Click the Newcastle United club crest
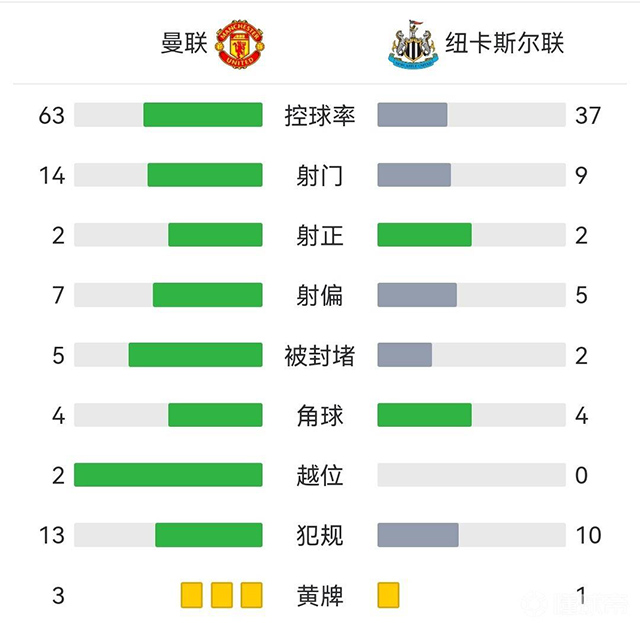Screen dimensions: 640x623 tap(412, 44)
